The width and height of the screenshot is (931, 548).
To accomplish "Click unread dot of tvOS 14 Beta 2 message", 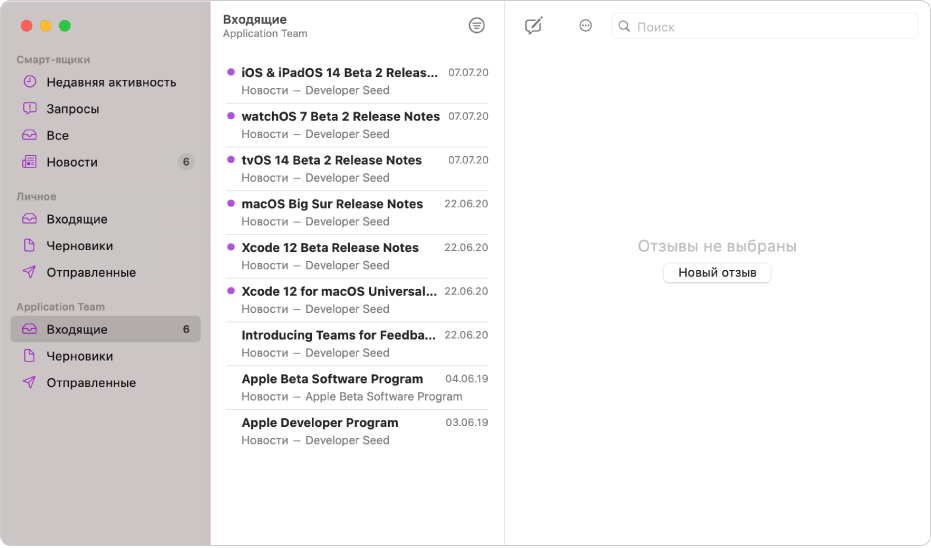I will point(231,160).
